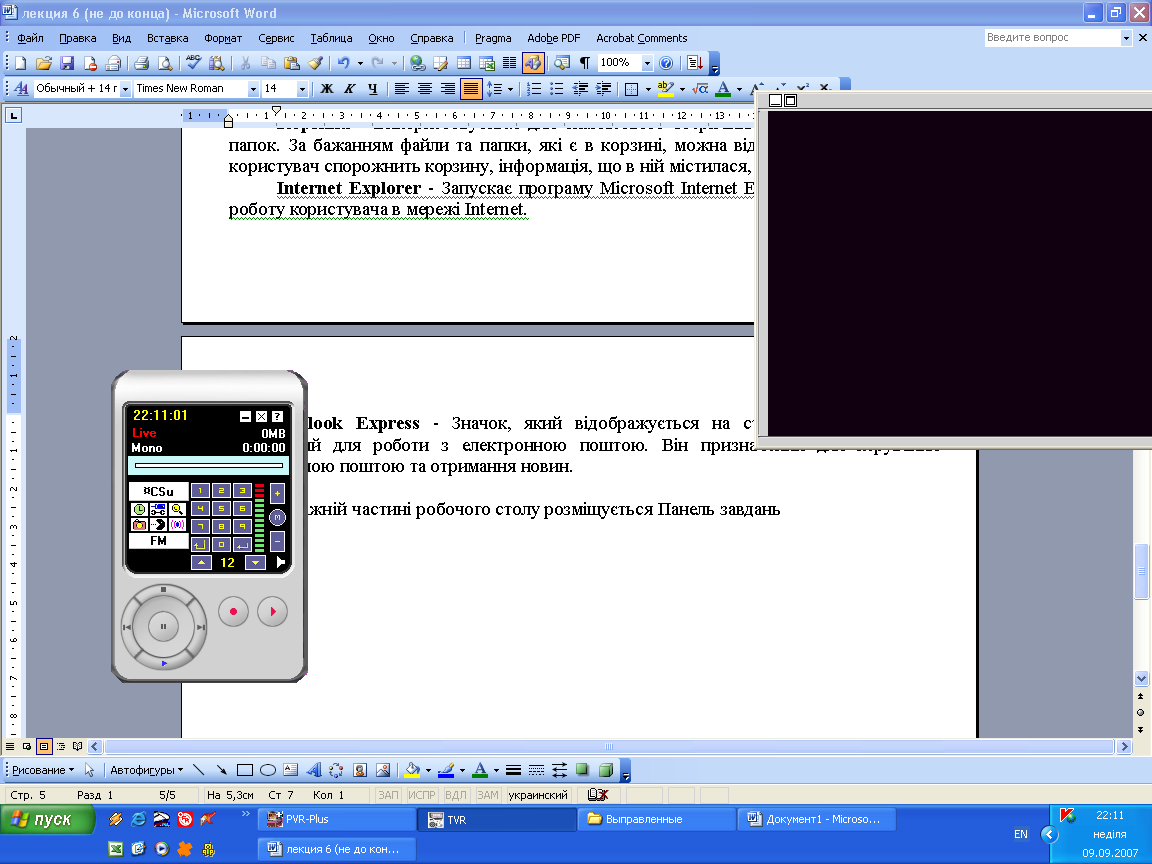
Task: Click the Undo arrow icon
Action: point(343,63)
